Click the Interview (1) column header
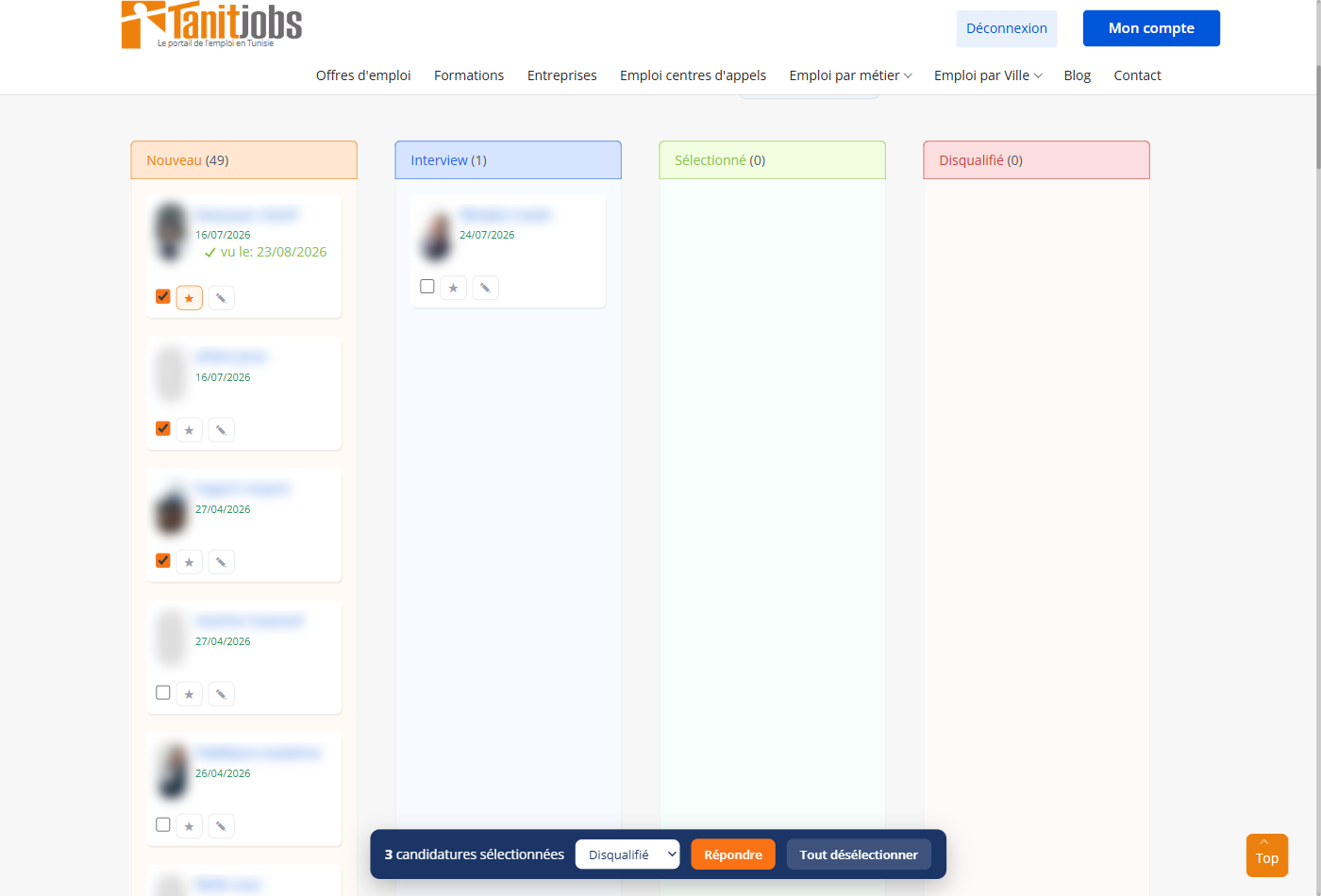The width and height of the screenshot is (1321, 896). tap(509, 160)
